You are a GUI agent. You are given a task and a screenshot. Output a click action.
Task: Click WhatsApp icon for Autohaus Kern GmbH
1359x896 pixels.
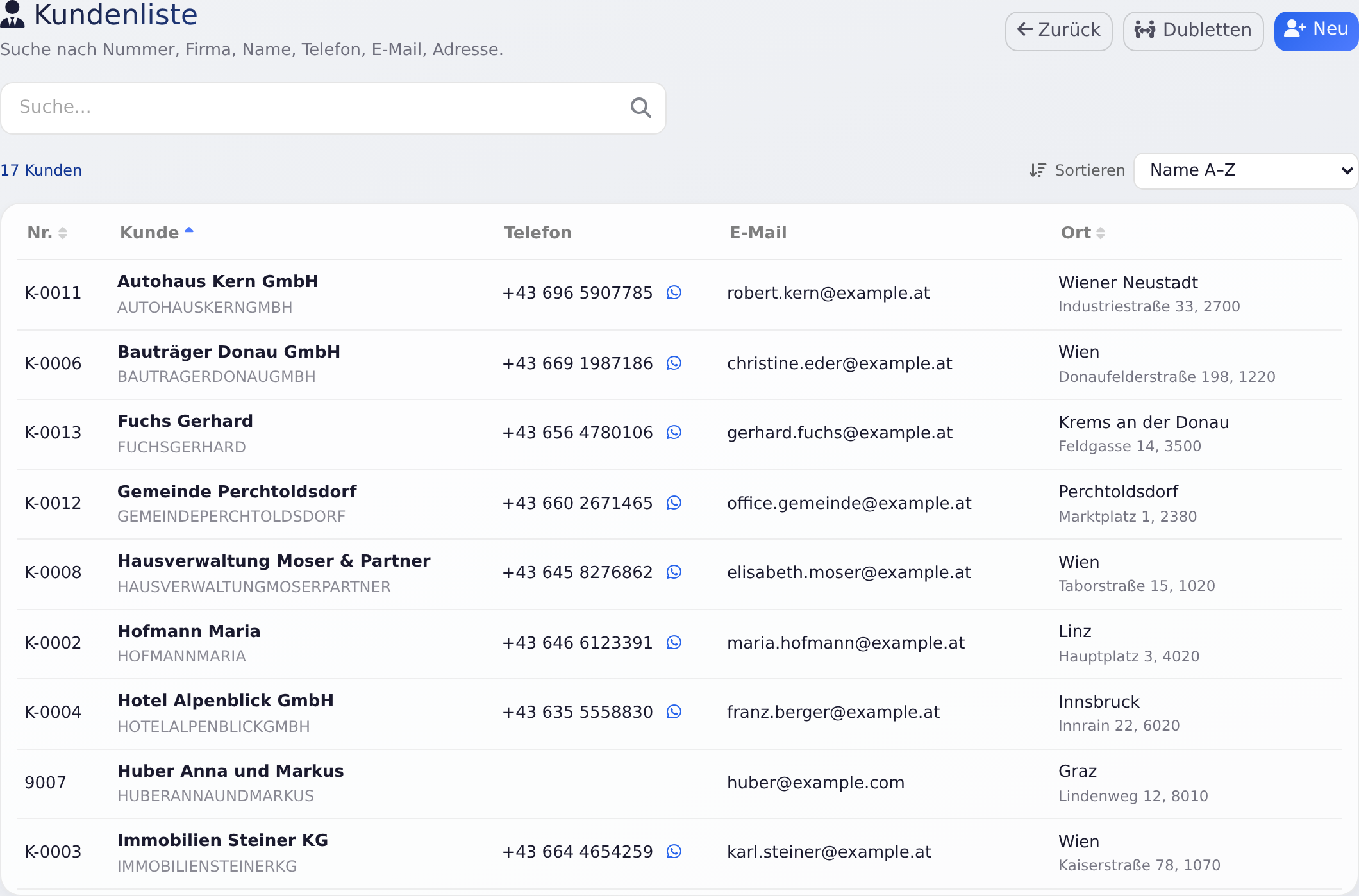674,293
